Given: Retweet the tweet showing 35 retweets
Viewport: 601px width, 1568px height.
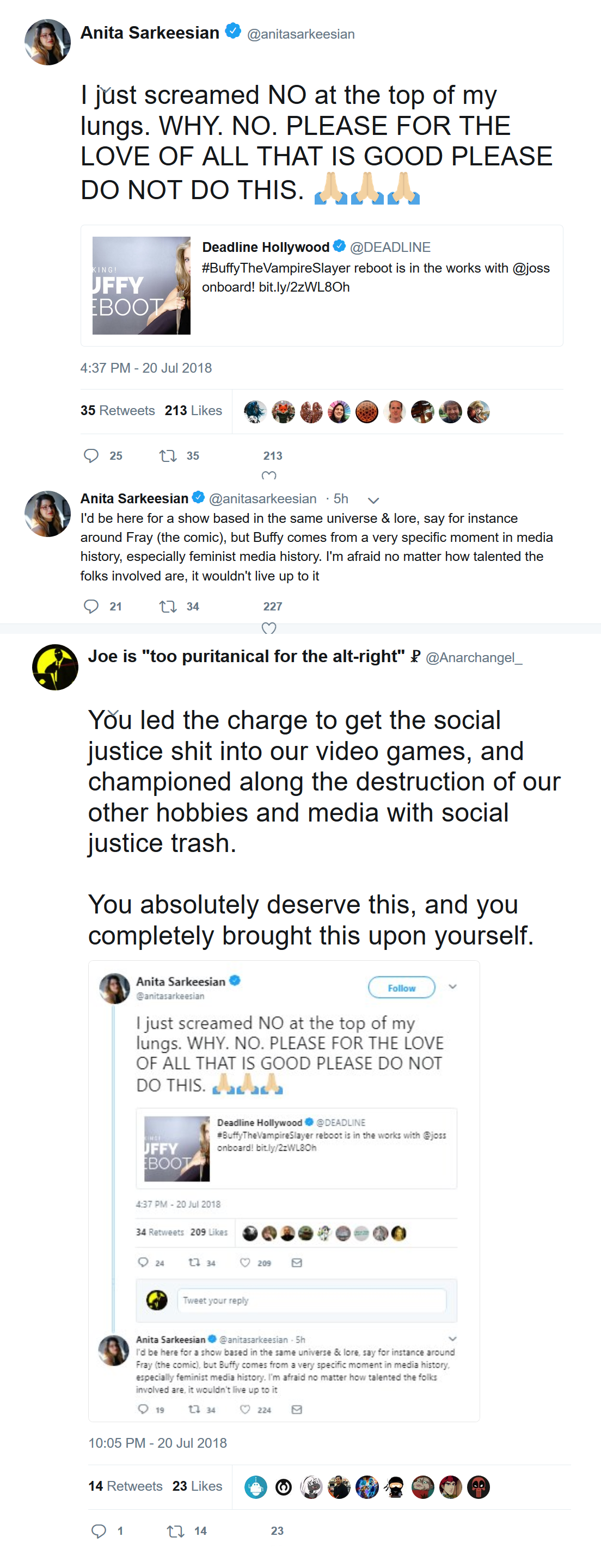Looking at the screenshot, I should tap(168, 455).
